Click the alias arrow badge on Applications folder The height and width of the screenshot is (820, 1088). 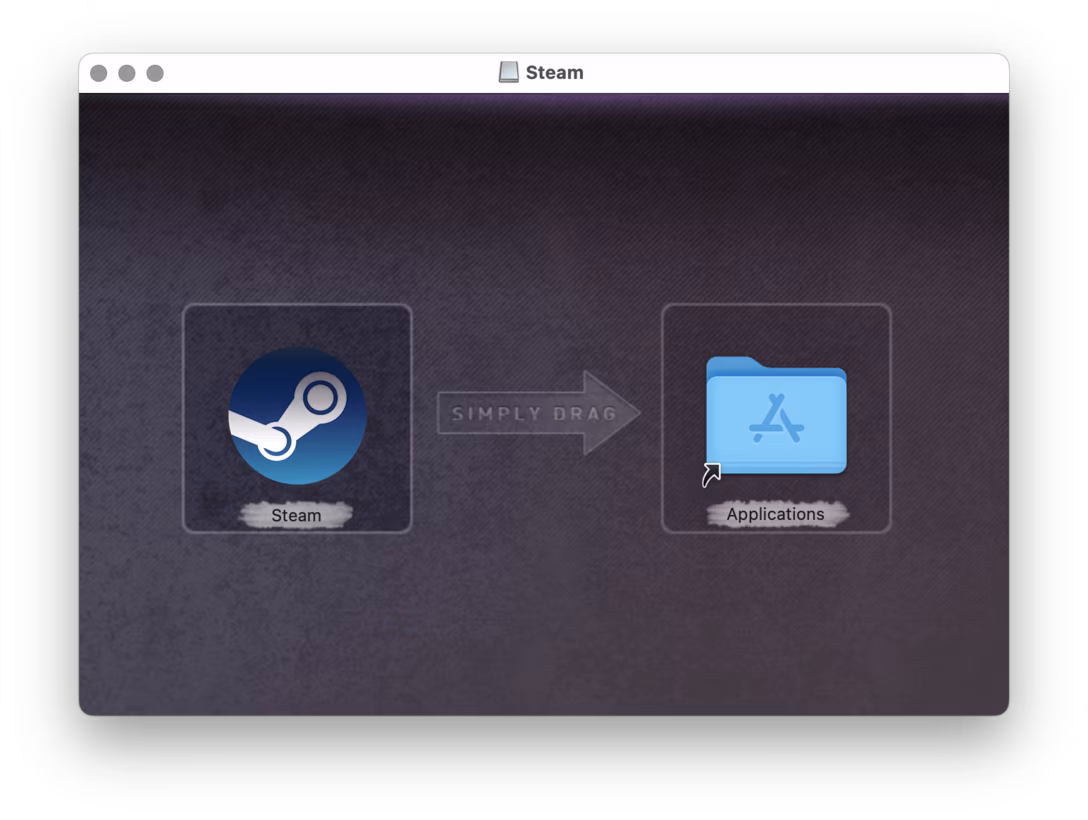tap(711, 475)
